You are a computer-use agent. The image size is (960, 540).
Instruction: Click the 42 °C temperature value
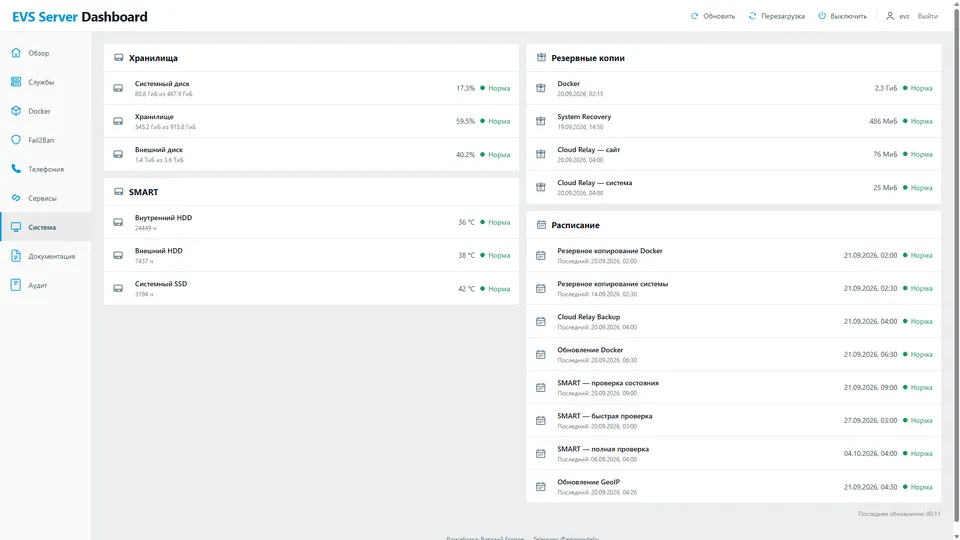click(x=467, y=288)
